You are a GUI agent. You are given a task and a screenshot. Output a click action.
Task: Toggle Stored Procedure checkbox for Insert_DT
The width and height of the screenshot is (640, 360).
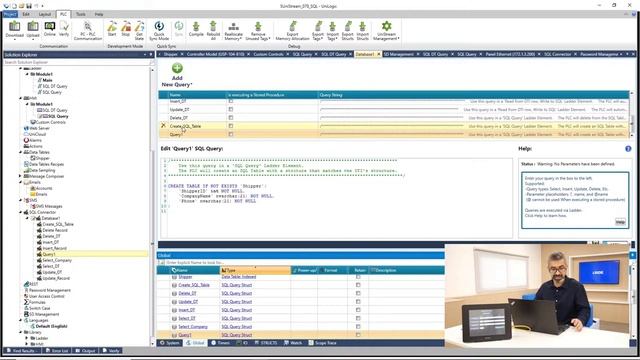[231, 101]
